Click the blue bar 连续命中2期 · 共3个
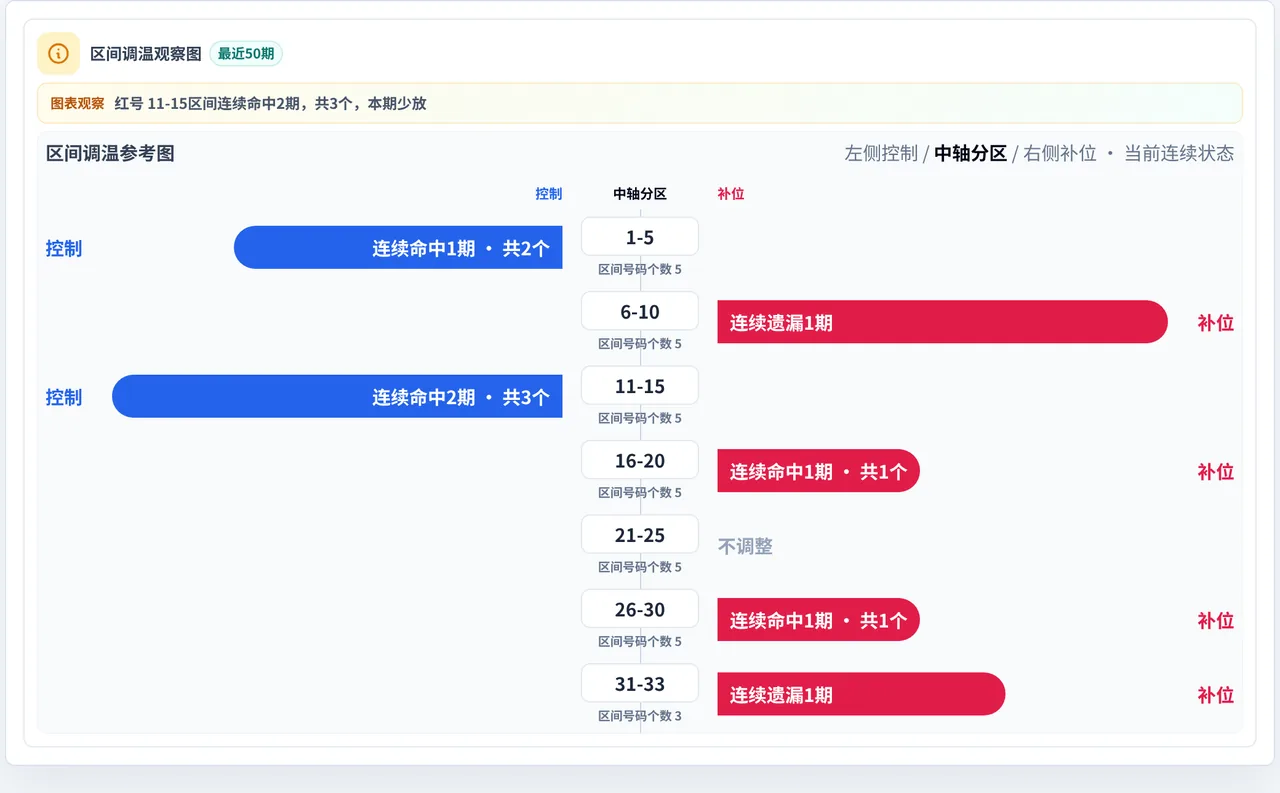The image size is (1280, 793). tap(337, 397)
